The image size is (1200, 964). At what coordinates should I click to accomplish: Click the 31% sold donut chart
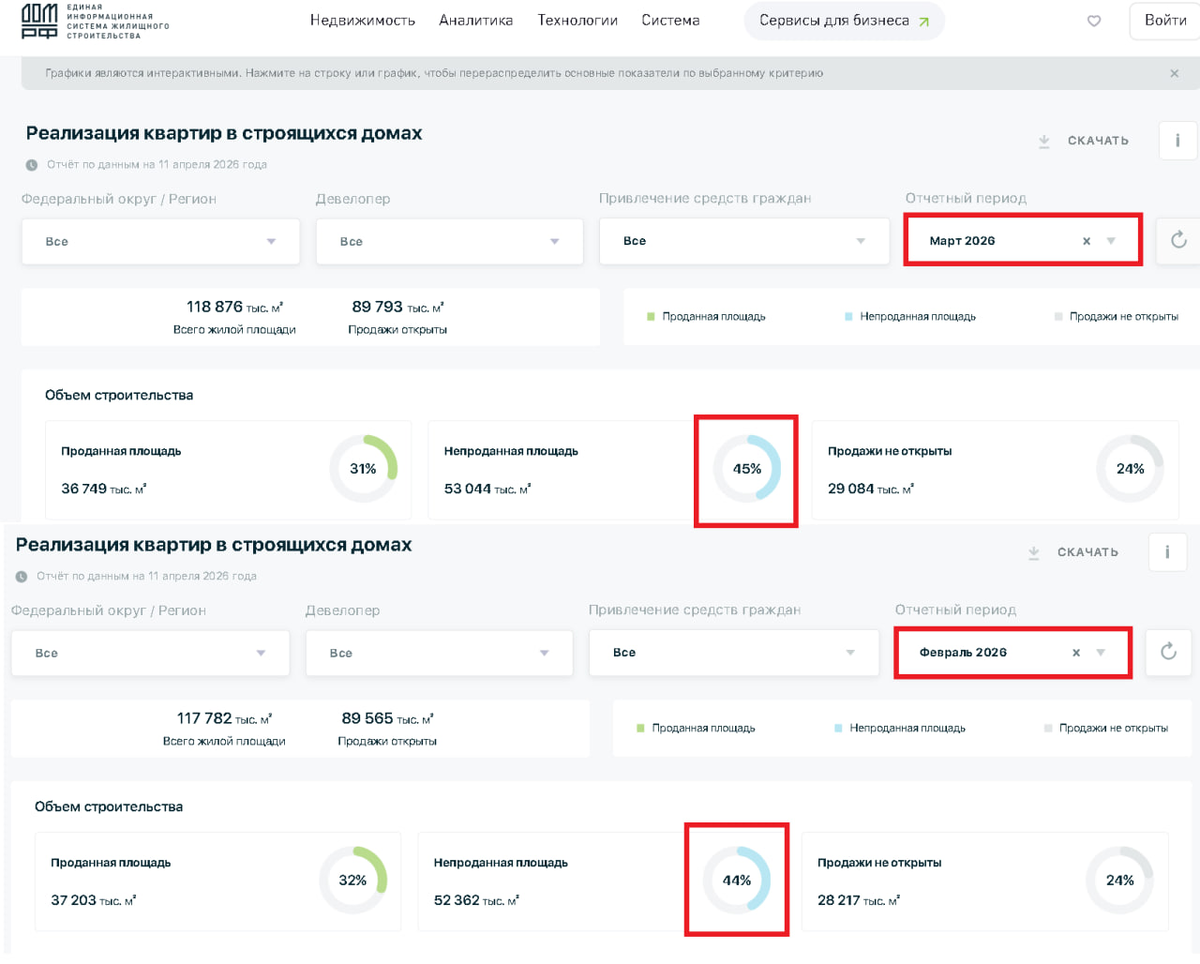tap(364, 469)
